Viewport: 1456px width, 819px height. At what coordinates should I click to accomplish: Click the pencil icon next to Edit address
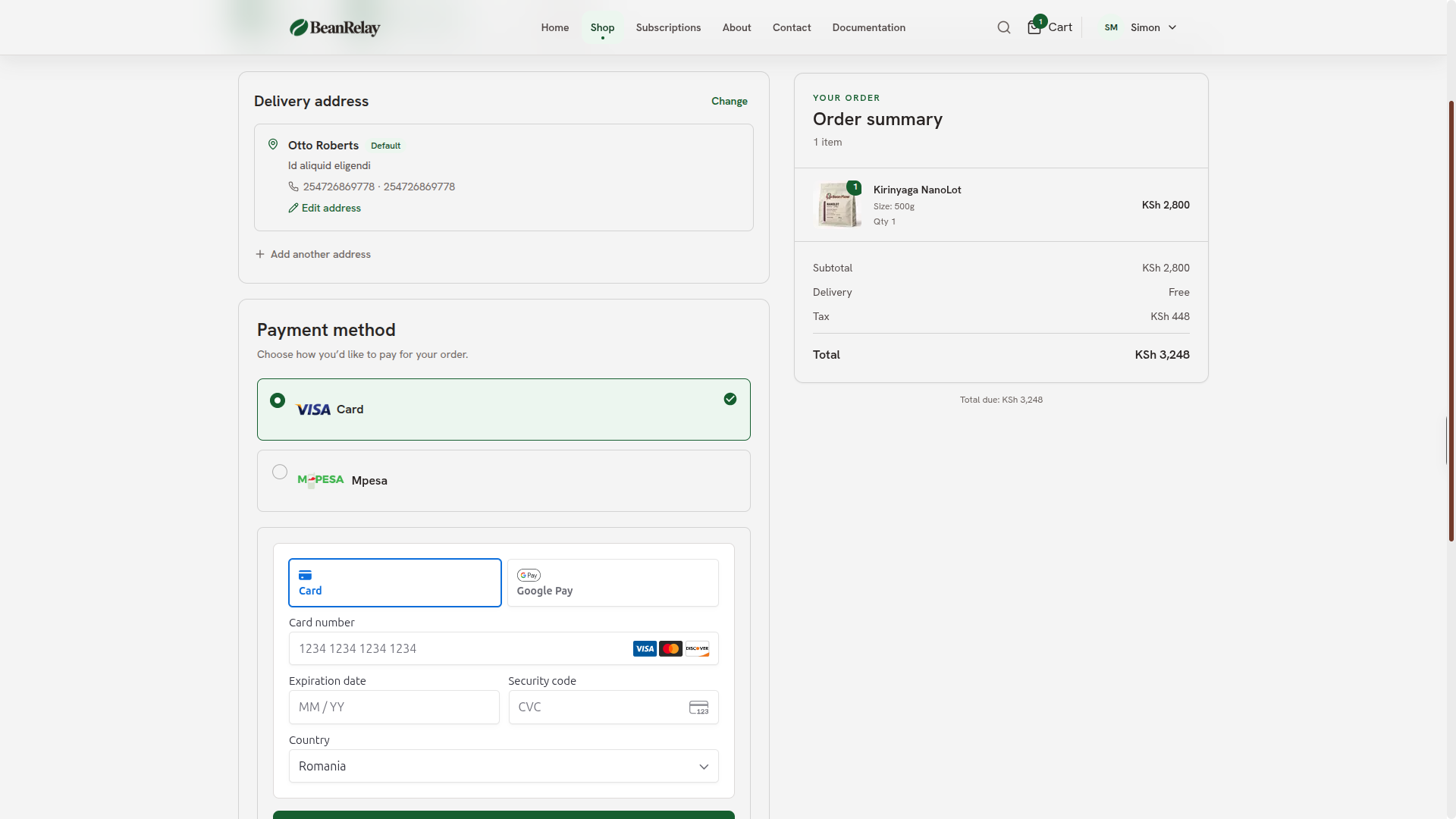click(x=293, y=208)
